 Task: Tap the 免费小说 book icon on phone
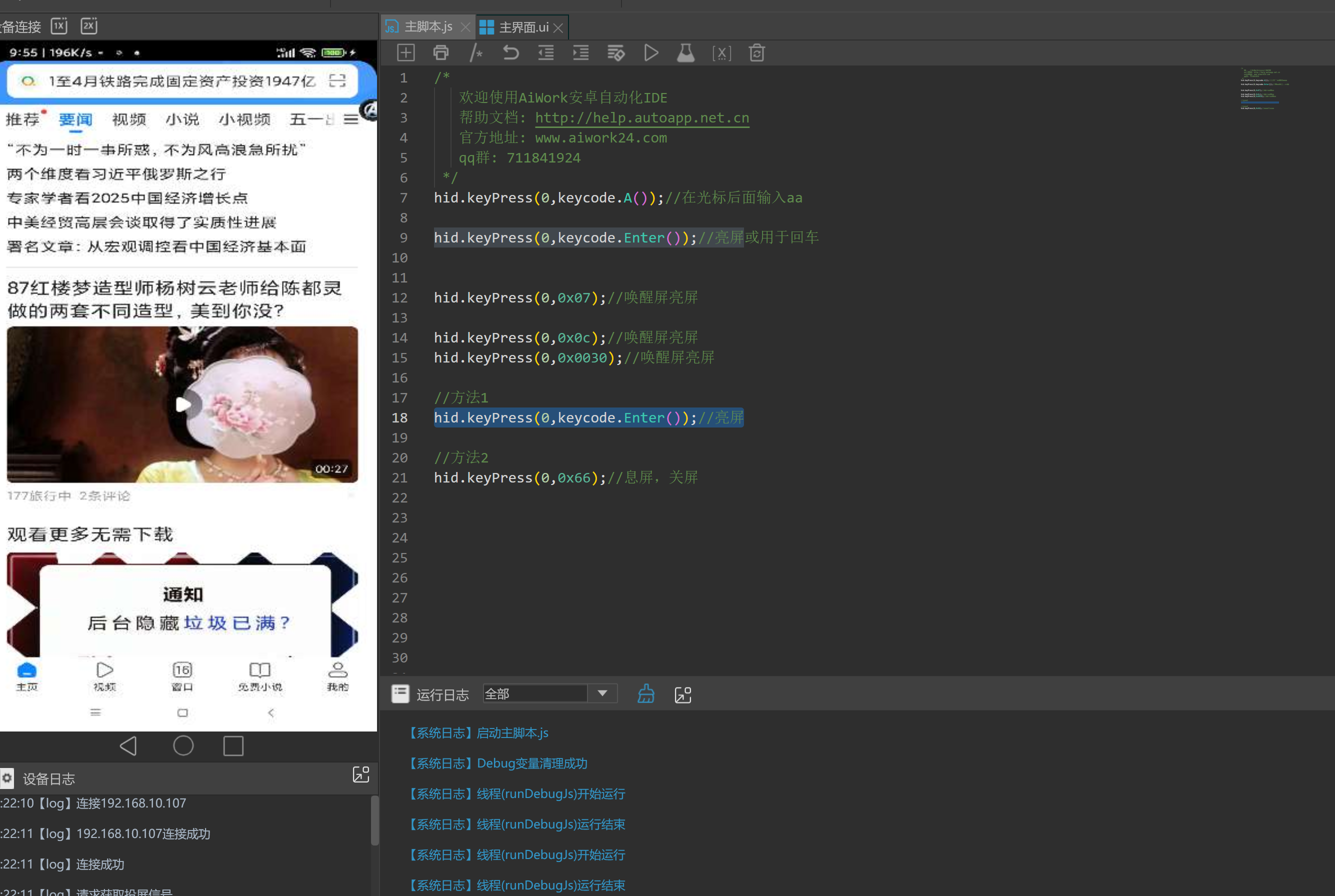coord(260,676)
